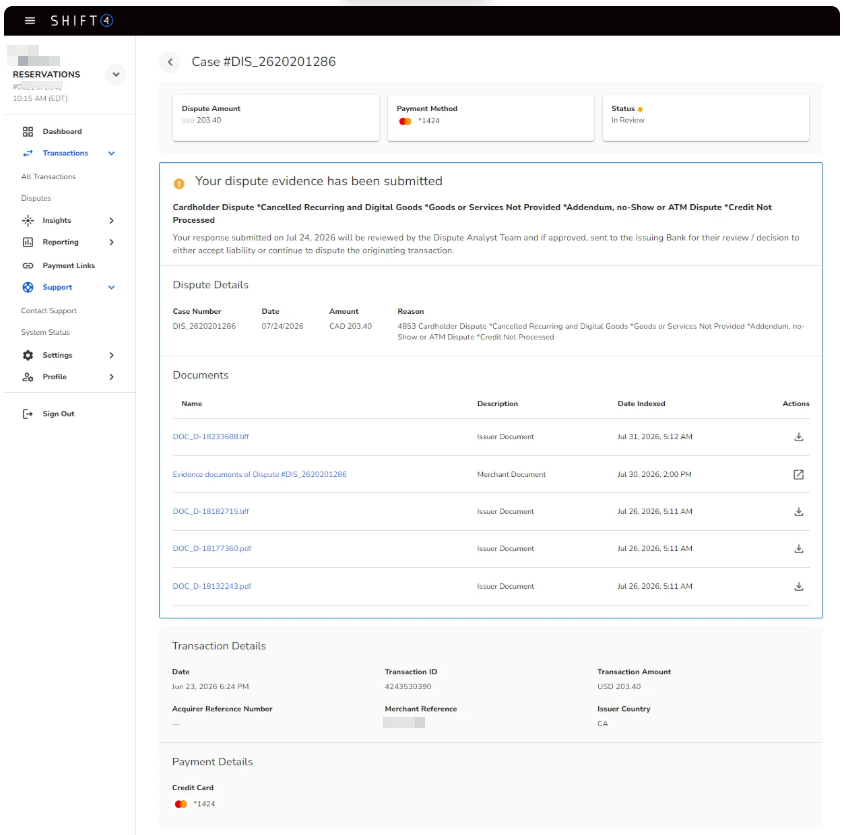Click the Issuer Country value CA
844x835 pixels.
602,724
